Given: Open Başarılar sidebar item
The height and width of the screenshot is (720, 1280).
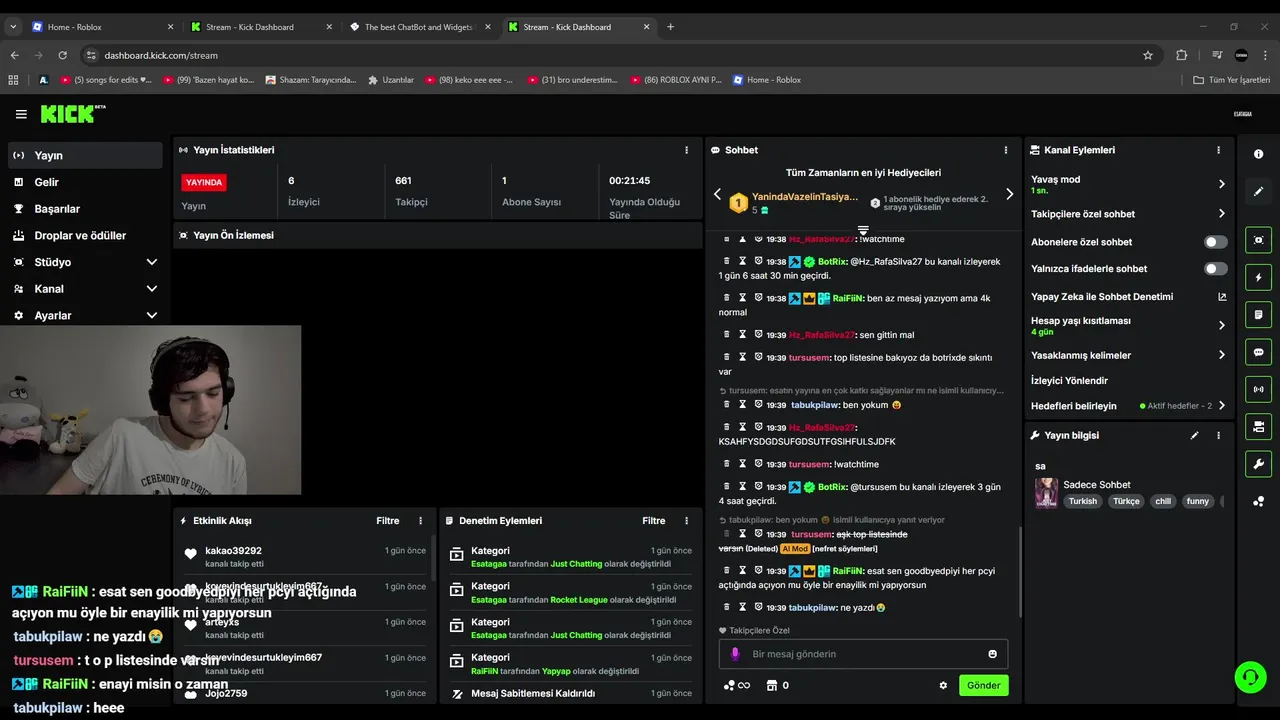Looking at the screenshot, I should pyautogui.click(x=85, y=209).
